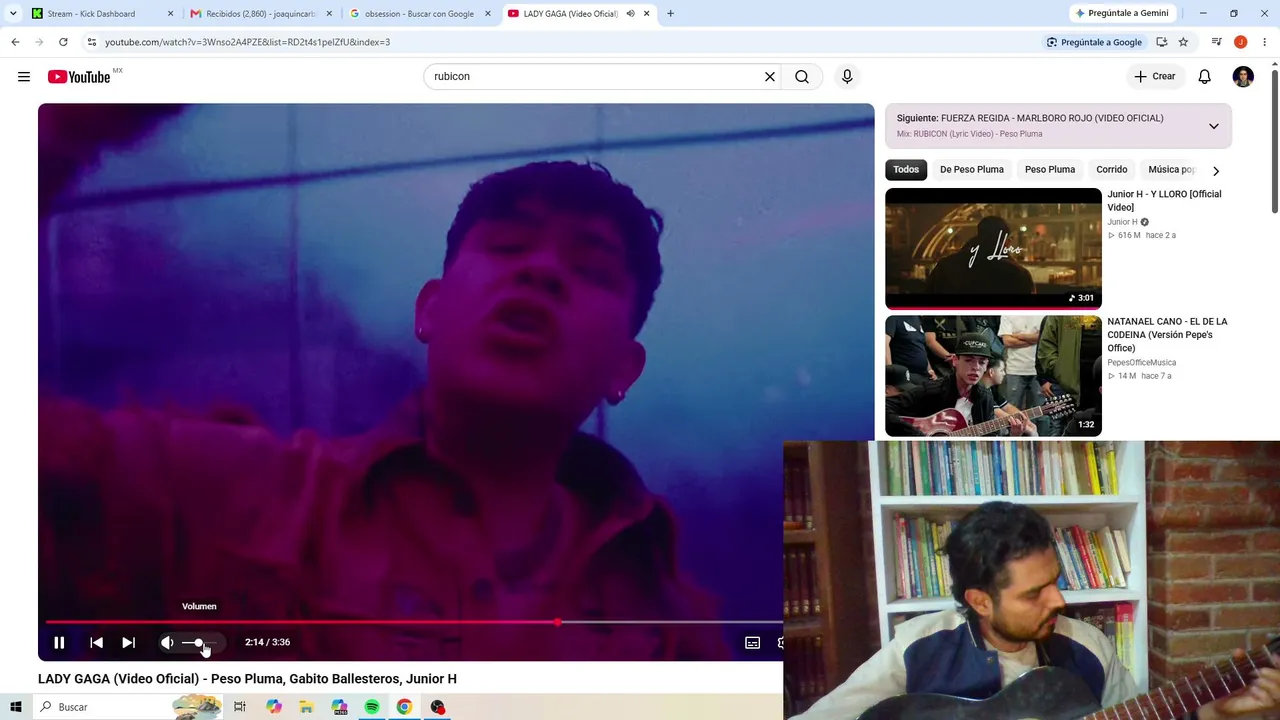Screen dimensions: 1280x720
Task: Open the Chrome three-dot menu
Action: (x=1265, y=42)
